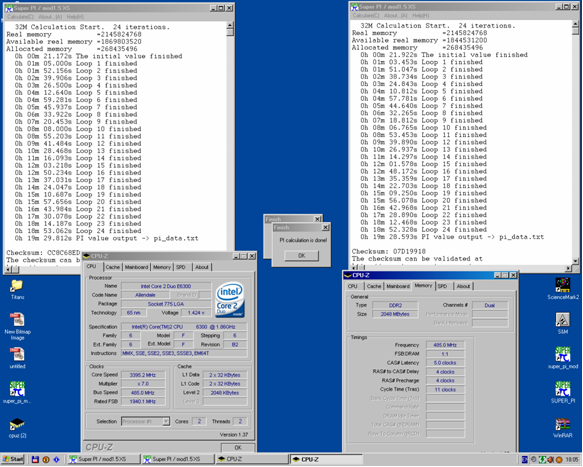Select the SUPER_PI desktop icon

[563, 392]
